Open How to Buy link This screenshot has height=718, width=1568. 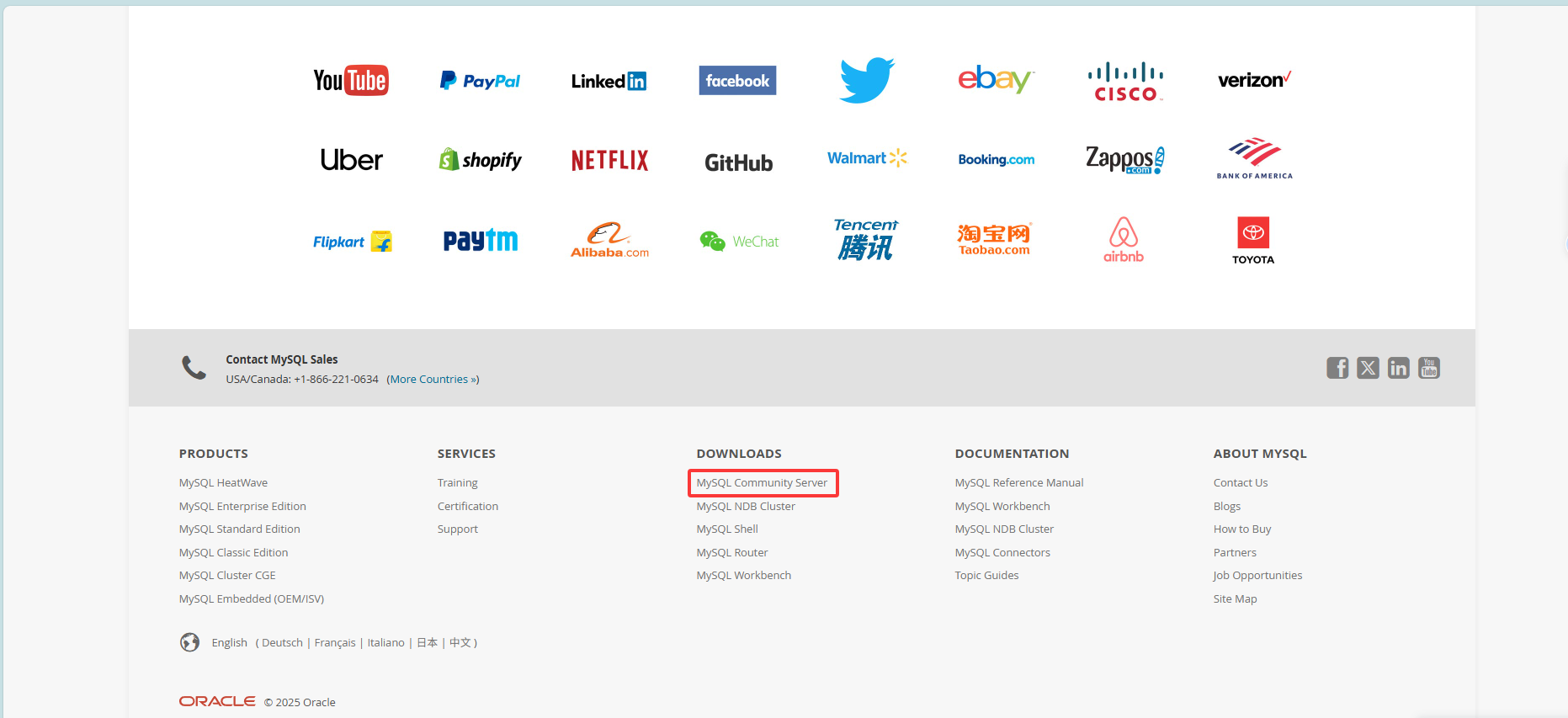tap(1241, 529)
